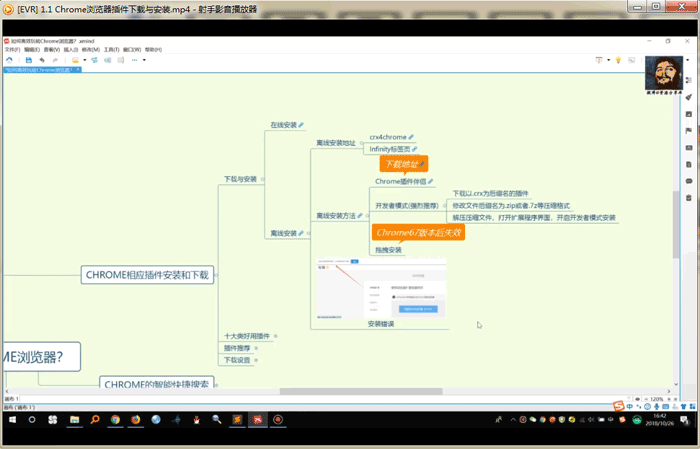Click the brainstorming light bulb icon
Image resolution: width=700 pixels, height=449 pixels.
618,60
